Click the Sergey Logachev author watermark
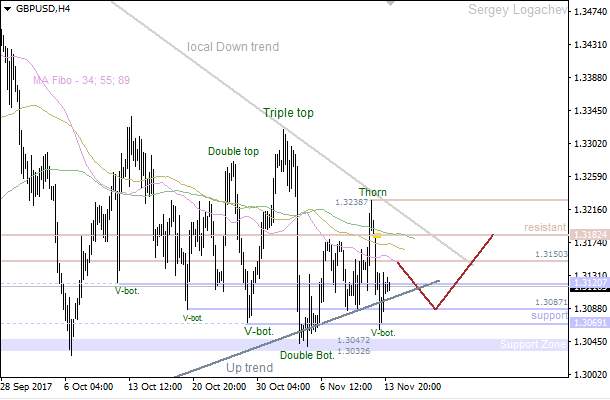Screen dimensions: 610x400 click(x=524, y=10)
